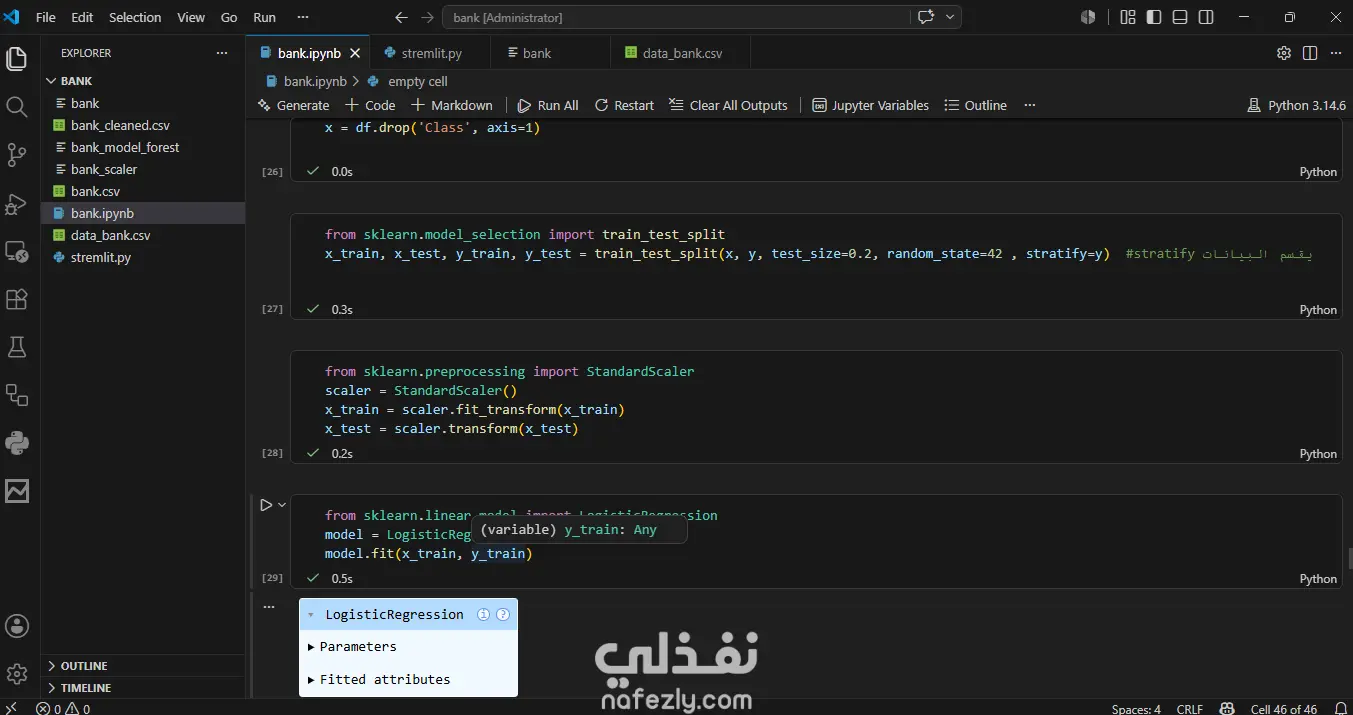Open the Search view in activity bar
Image resolution: width=1353 pixels, height=715 pixels.
pos(17,107)
